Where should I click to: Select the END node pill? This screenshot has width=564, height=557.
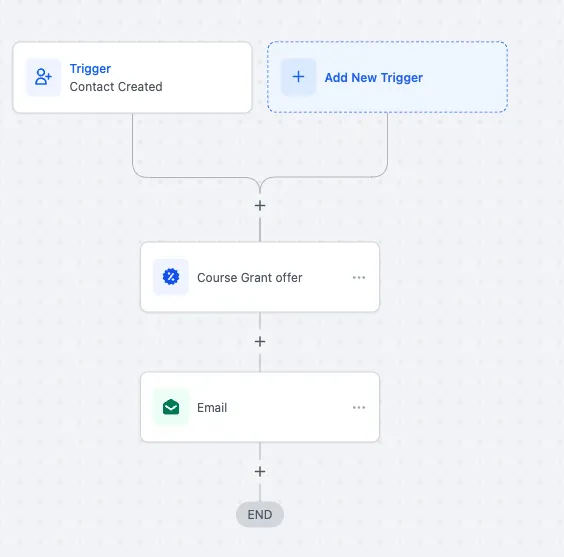pyautogui.click(x=260, y=515)
